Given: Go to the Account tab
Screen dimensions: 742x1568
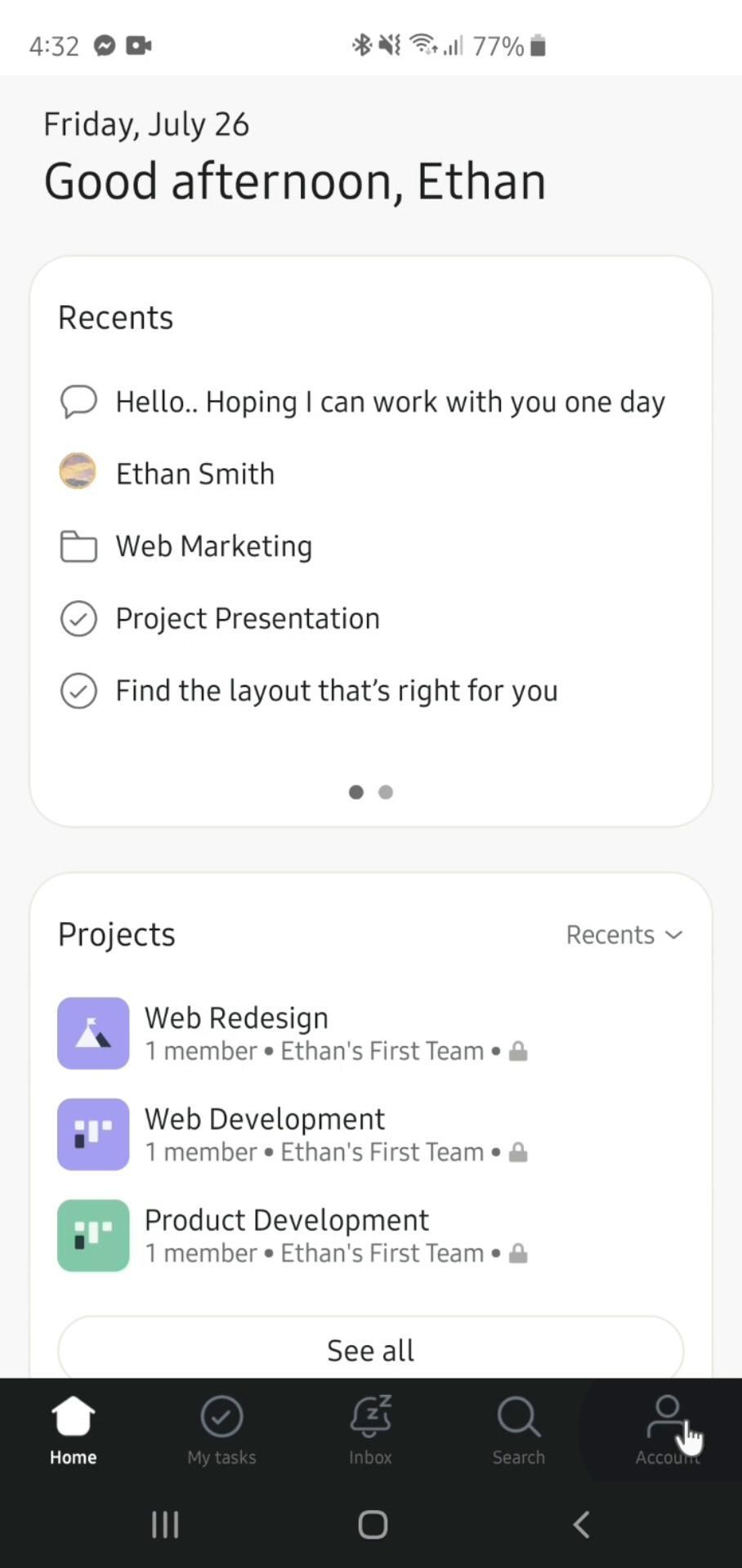Looking at the screenshot, I should tap(667, 1429).
